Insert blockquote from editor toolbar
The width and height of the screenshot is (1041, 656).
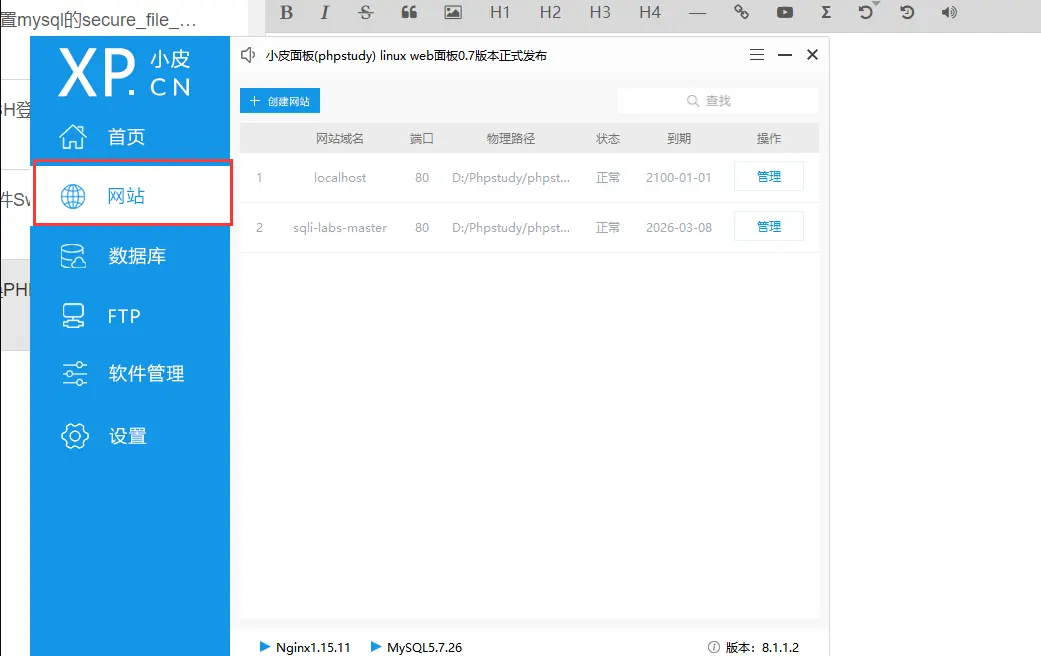point(409,12)
